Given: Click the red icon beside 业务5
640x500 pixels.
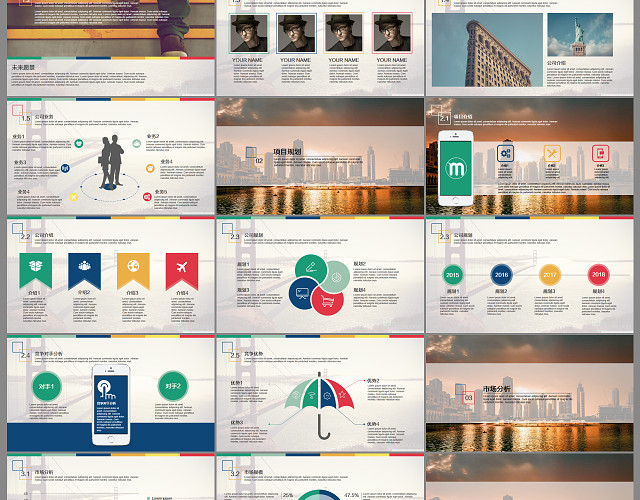Looking at the screenshot, I should click(x=147, y=197).
